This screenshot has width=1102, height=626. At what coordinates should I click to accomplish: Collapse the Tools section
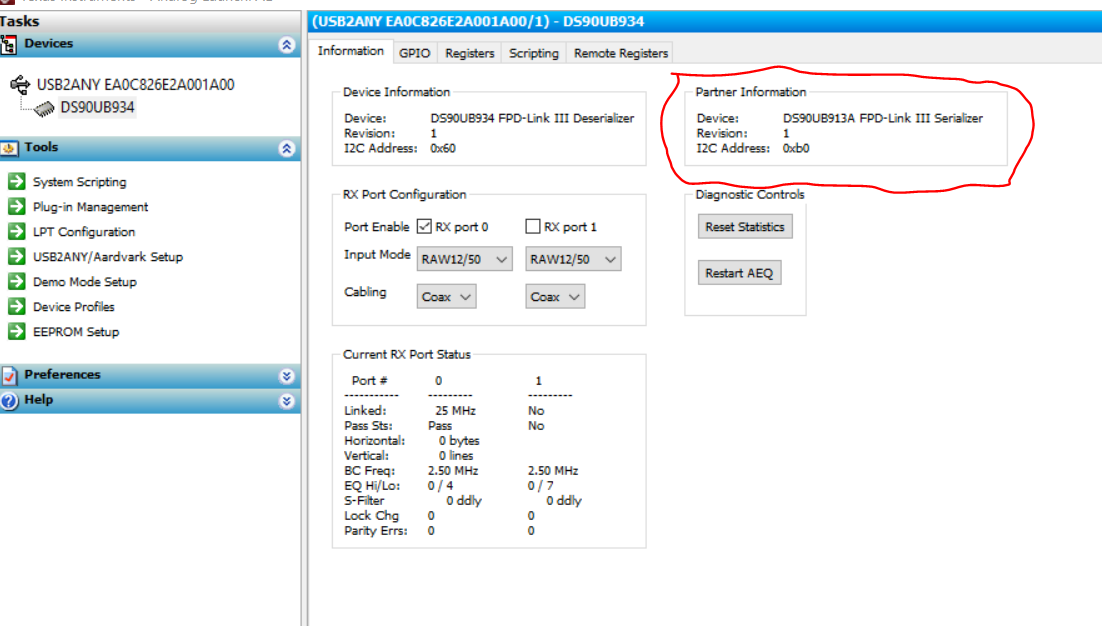[287, 148]
